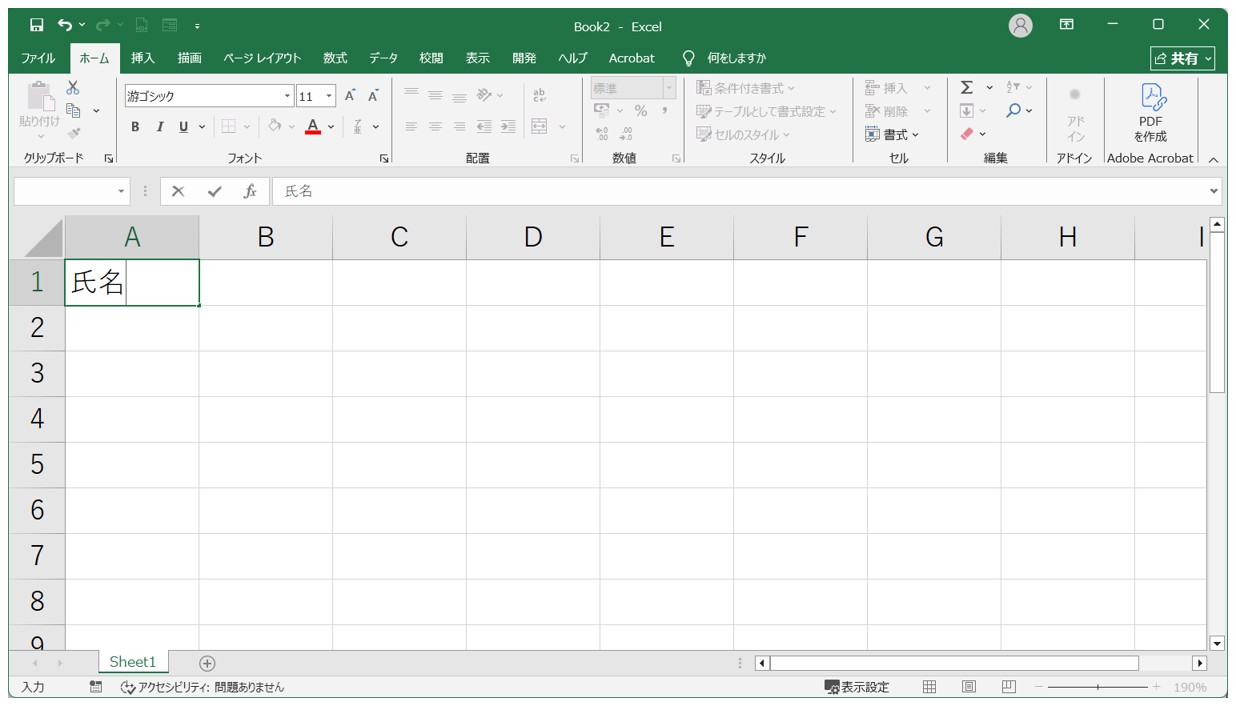Open the font name dropdown 游ゴシック
Screen dimensions: 1236x706
click(x=288, y=97)
